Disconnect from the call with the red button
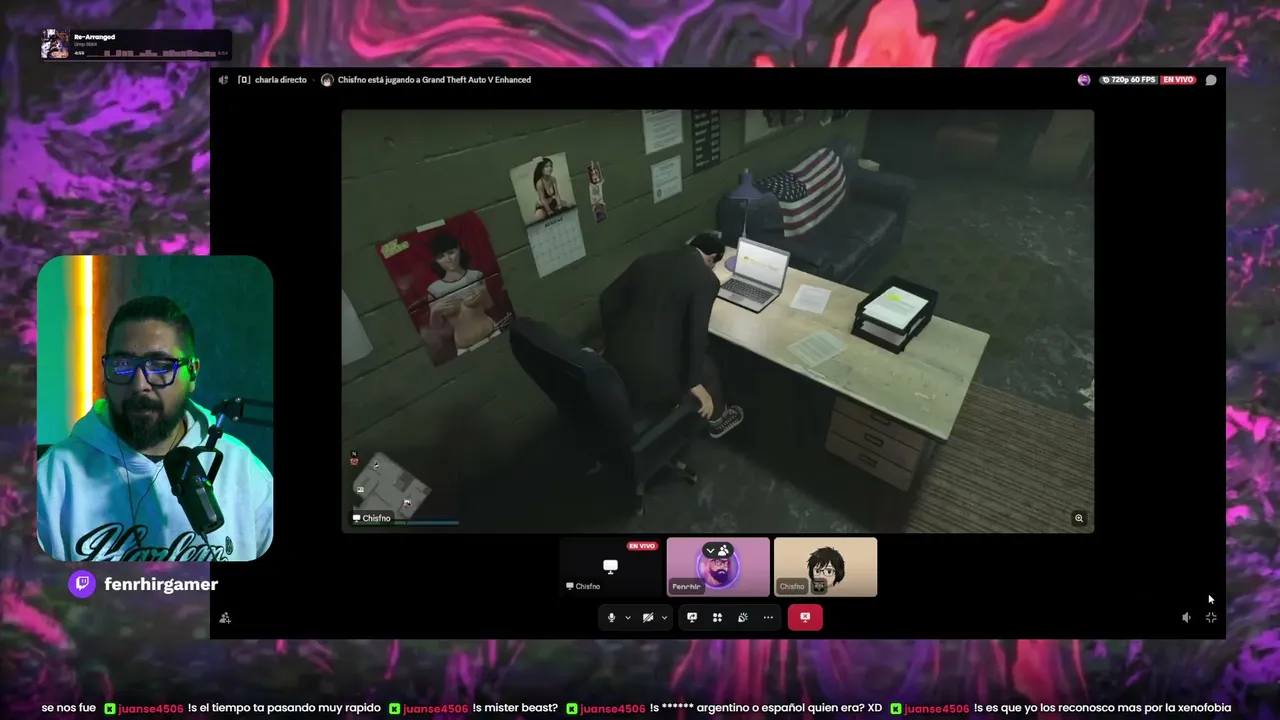The width and height of the screenshot is (1280, 720). [805, 618]
